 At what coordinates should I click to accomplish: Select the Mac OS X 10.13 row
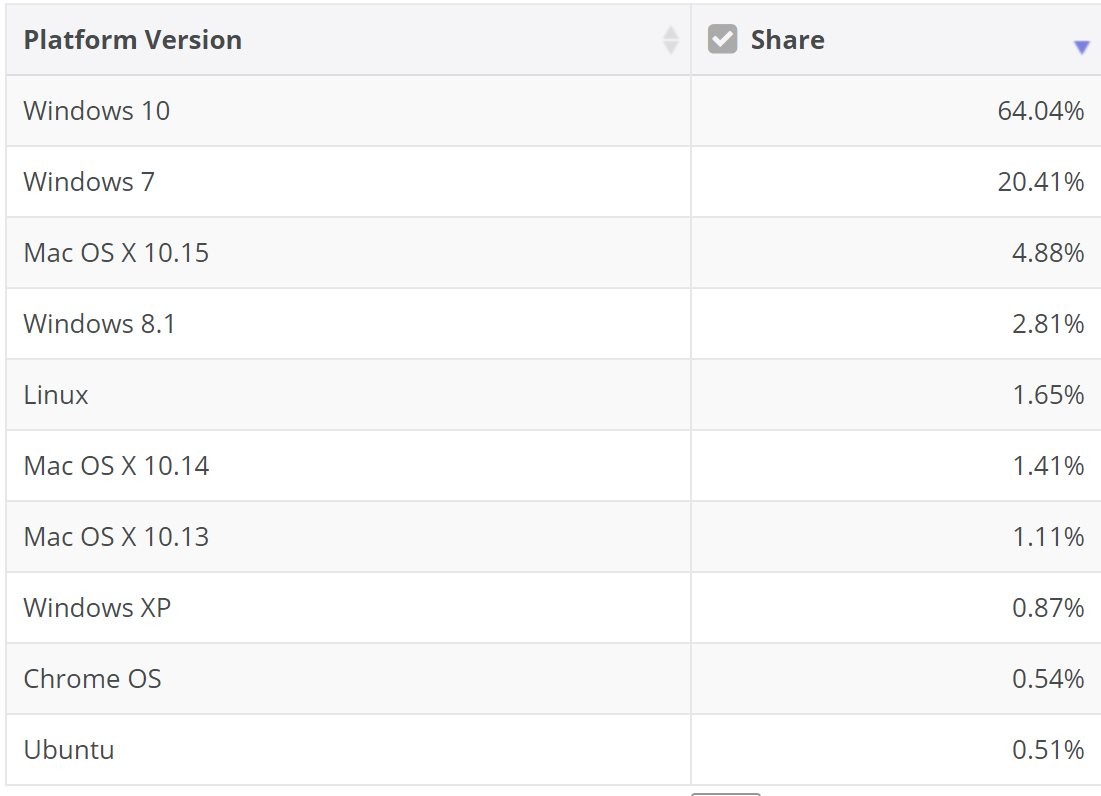click(553, 536)
